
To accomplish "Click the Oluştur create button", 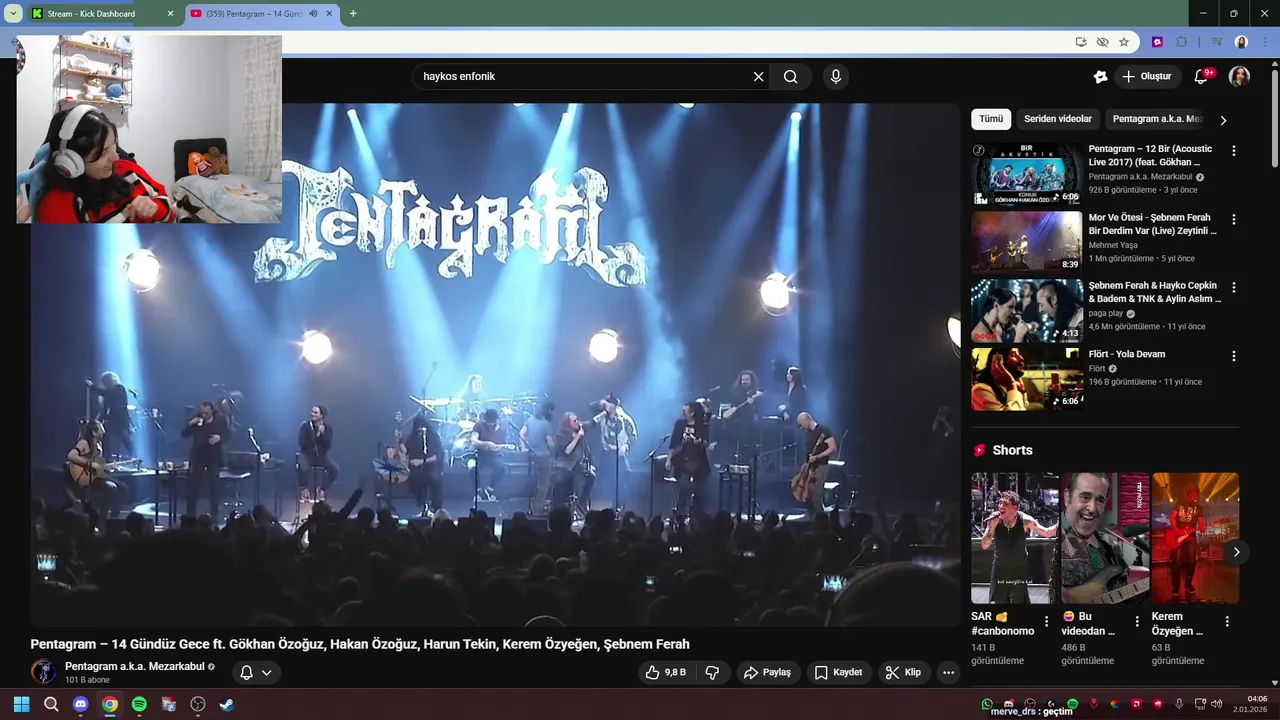I will pos(1147,77).
